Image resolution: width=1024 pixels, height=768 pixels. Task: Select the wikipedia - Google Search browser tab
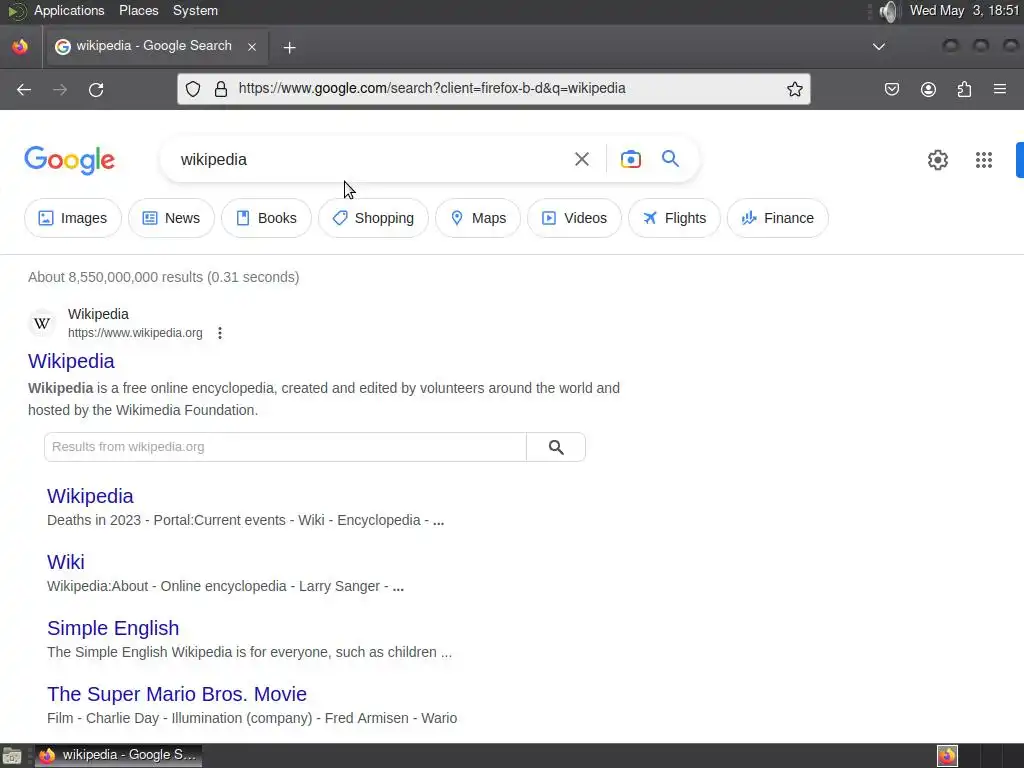pos(155,46)
